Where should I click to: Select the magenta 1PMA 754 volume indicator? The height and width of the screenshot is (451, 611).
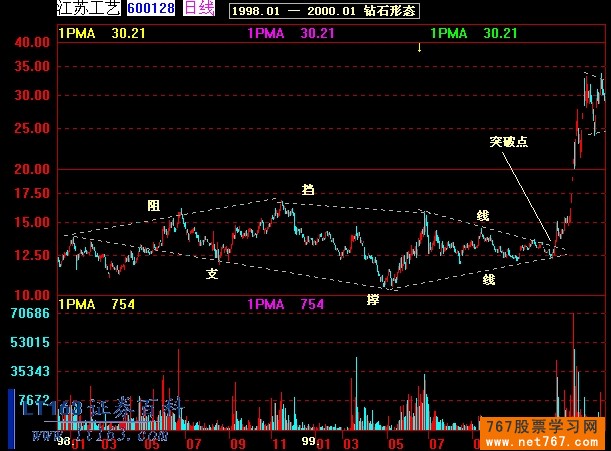click(285, 304)
